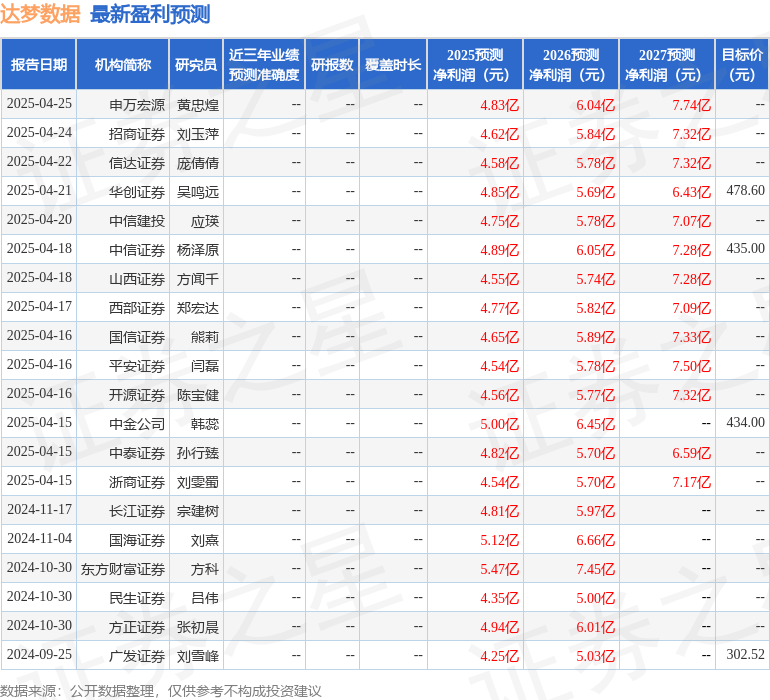The image size is (770, 700).
Task: Click the 目标价 column header
Action: [x=742, y=64]
